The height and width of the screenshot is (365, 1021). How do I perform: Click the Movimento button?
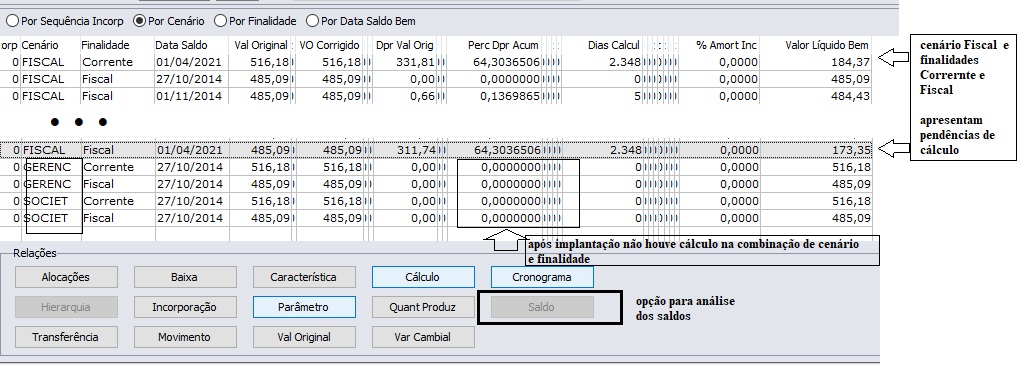pos(184,337)
